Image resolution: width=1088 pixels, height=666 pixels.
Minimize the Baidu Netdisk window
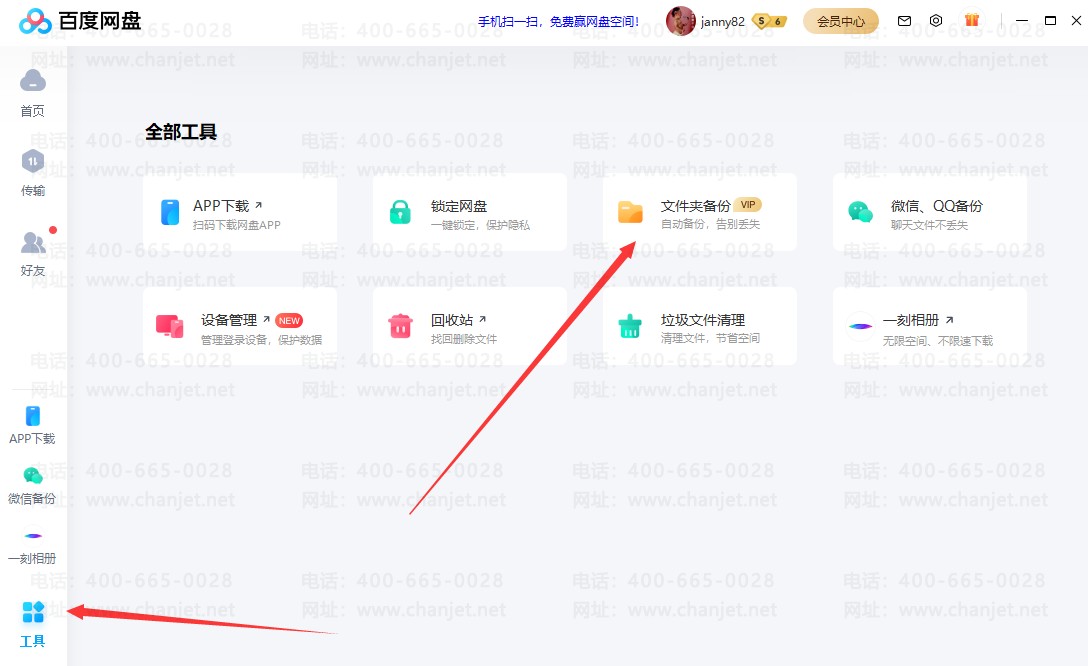[x=1021, y=21]
